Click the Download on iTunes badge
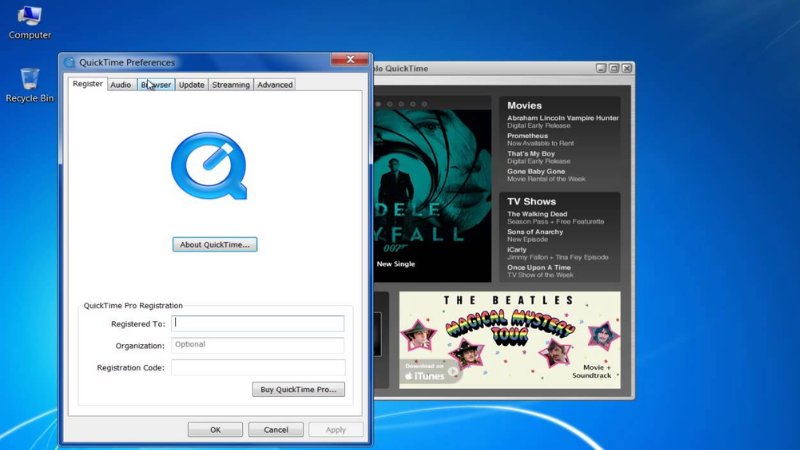Image resolution: width=800 pixels, height=450 pixels. coord(430,372)
